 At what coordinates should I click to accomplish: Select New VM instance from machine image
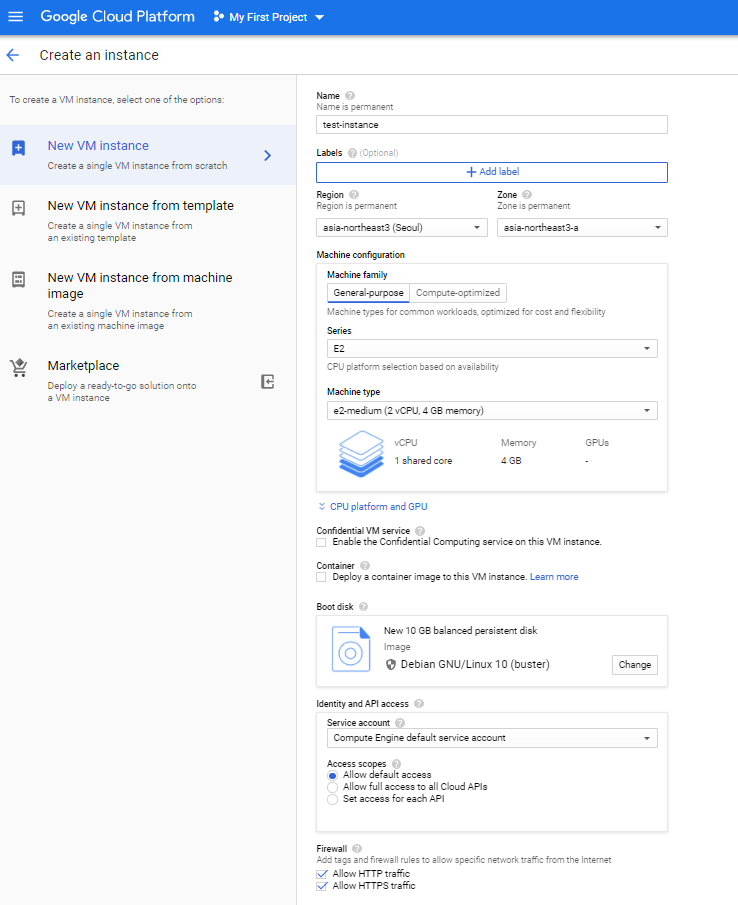click(148, 300)
